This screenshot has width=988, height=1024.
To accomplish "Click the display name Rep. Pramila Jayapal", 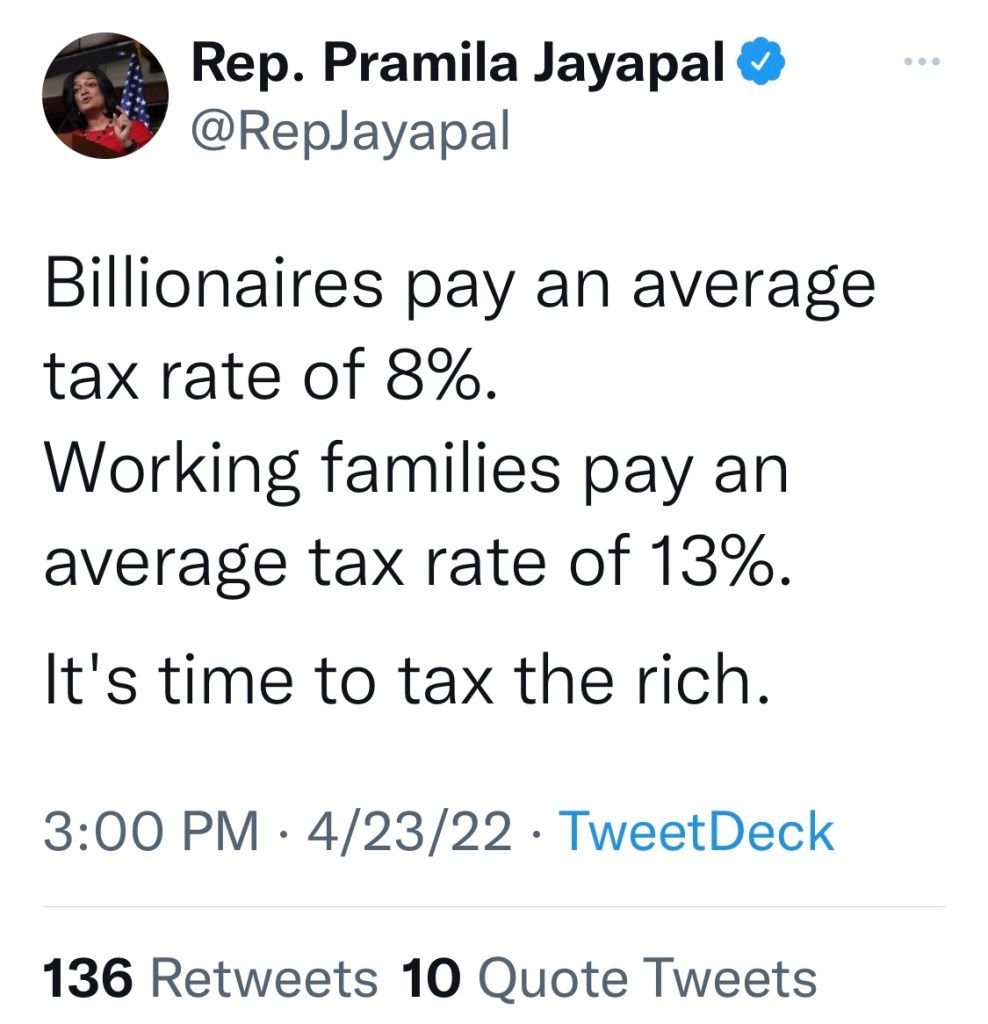I will (x=457, y=65).
